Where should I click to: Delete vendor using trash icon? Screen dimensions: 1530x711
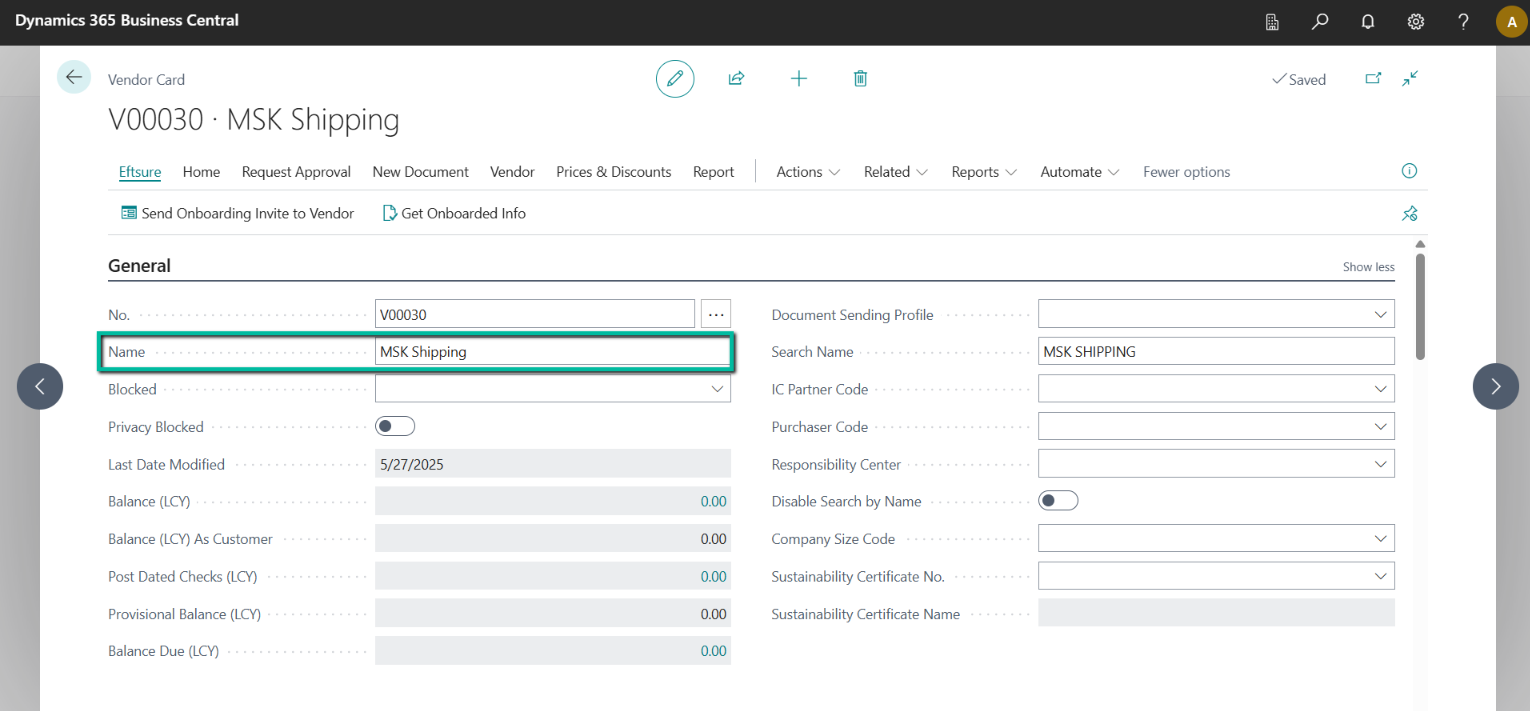coord(860,78)
